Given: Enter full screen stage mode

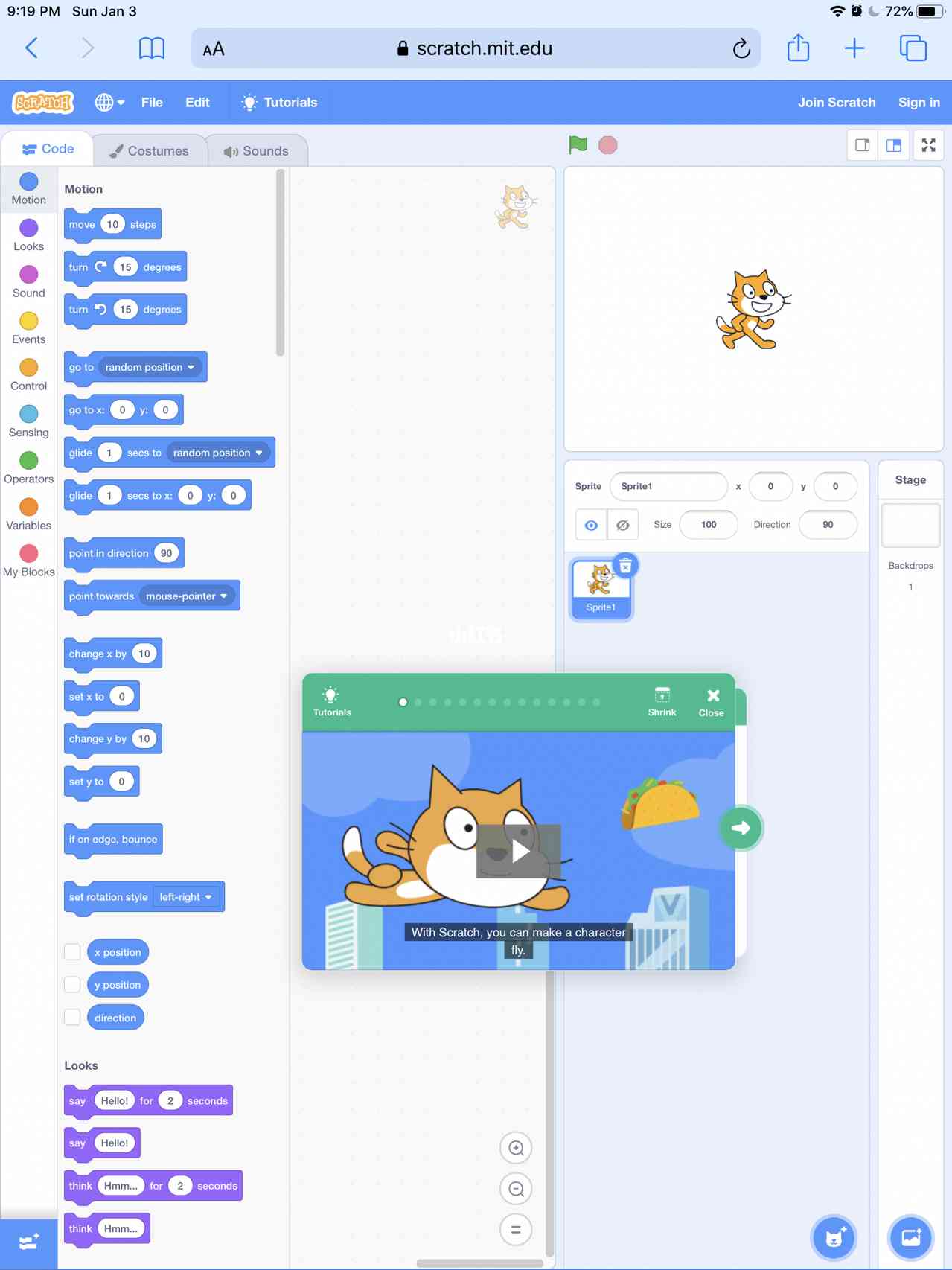Looking at the screenshot, I should point(929,145).
